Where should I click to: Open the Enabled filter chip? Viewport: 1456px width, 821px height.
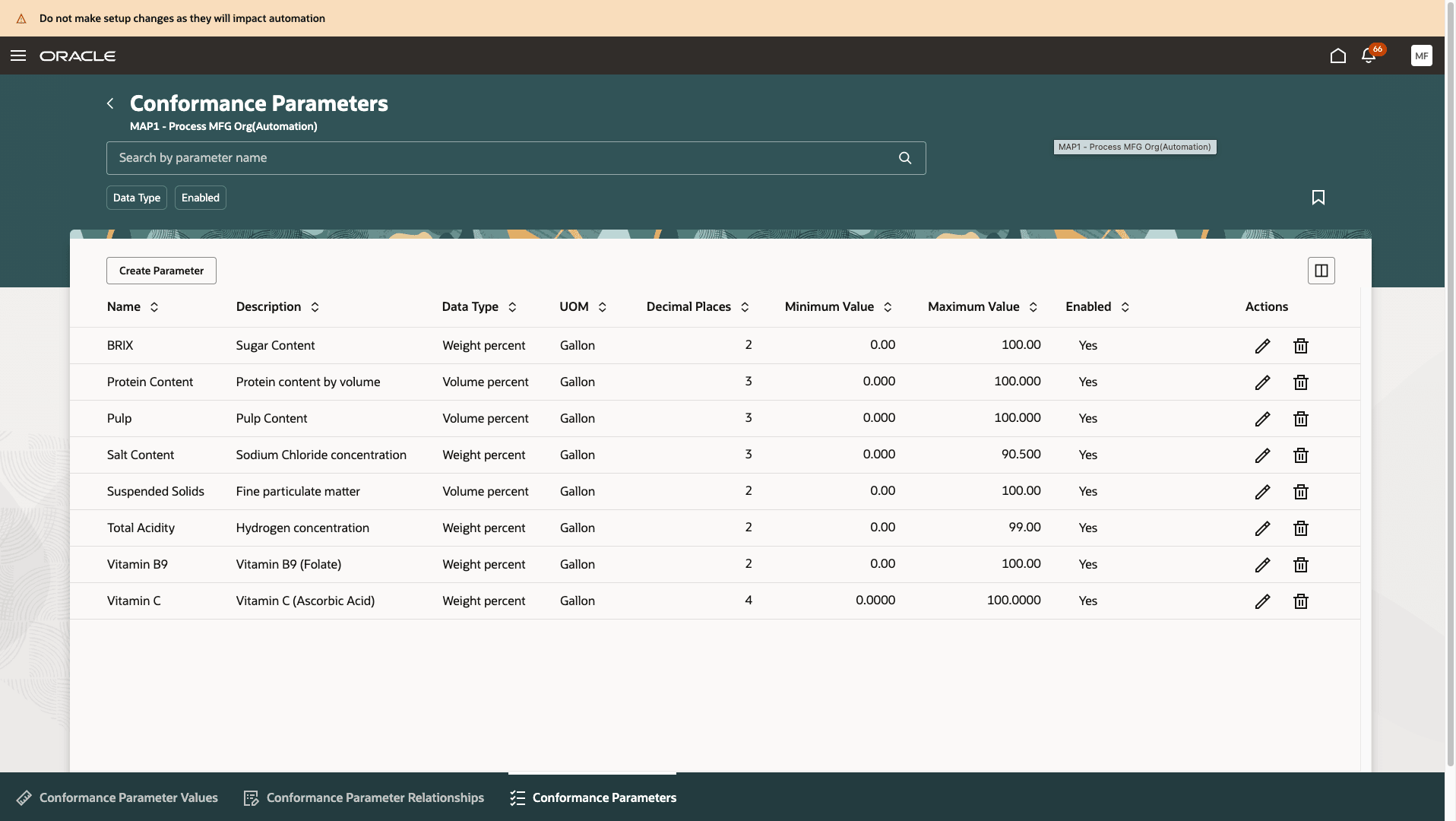coord(201,198)
